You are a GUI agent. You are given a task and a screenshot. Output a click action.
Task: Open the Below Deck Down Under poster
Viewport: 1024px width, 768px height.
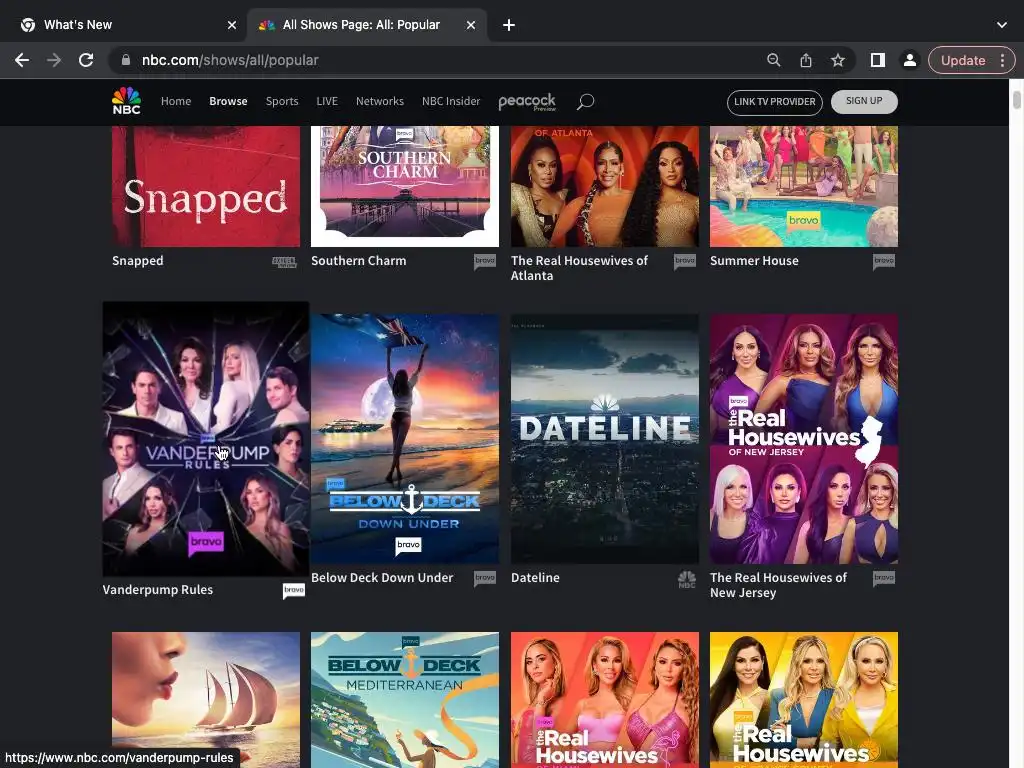click(405, 439)
